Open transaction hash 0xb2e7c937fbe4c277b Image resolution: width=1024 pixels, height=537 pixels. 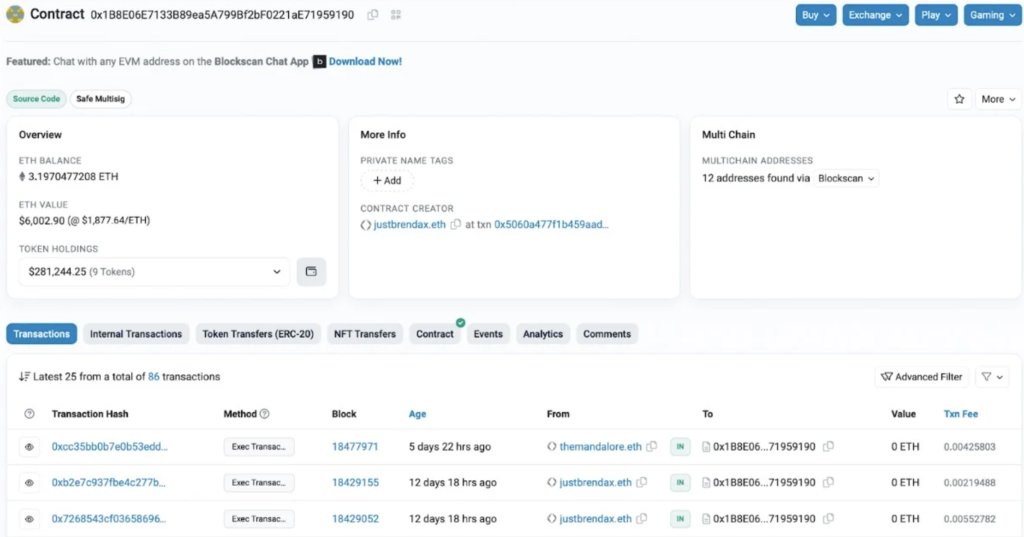click(x=108, y=483)
